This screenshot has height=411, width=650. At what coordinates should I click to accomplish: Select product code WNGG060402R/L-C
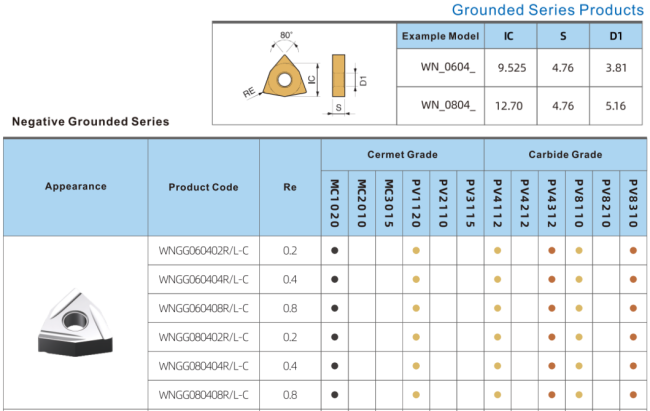(204, 250)
